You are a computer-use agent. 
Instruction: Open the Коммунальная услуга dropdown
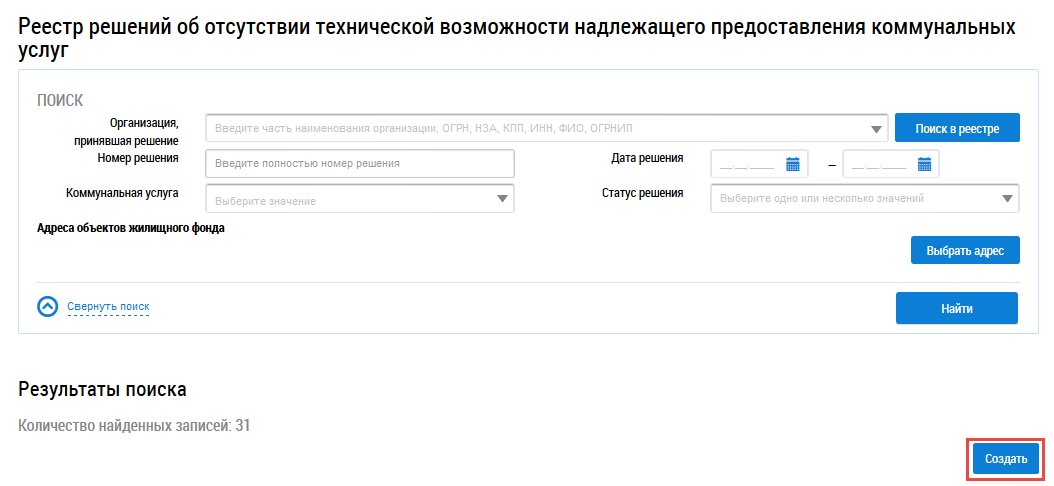360,199
